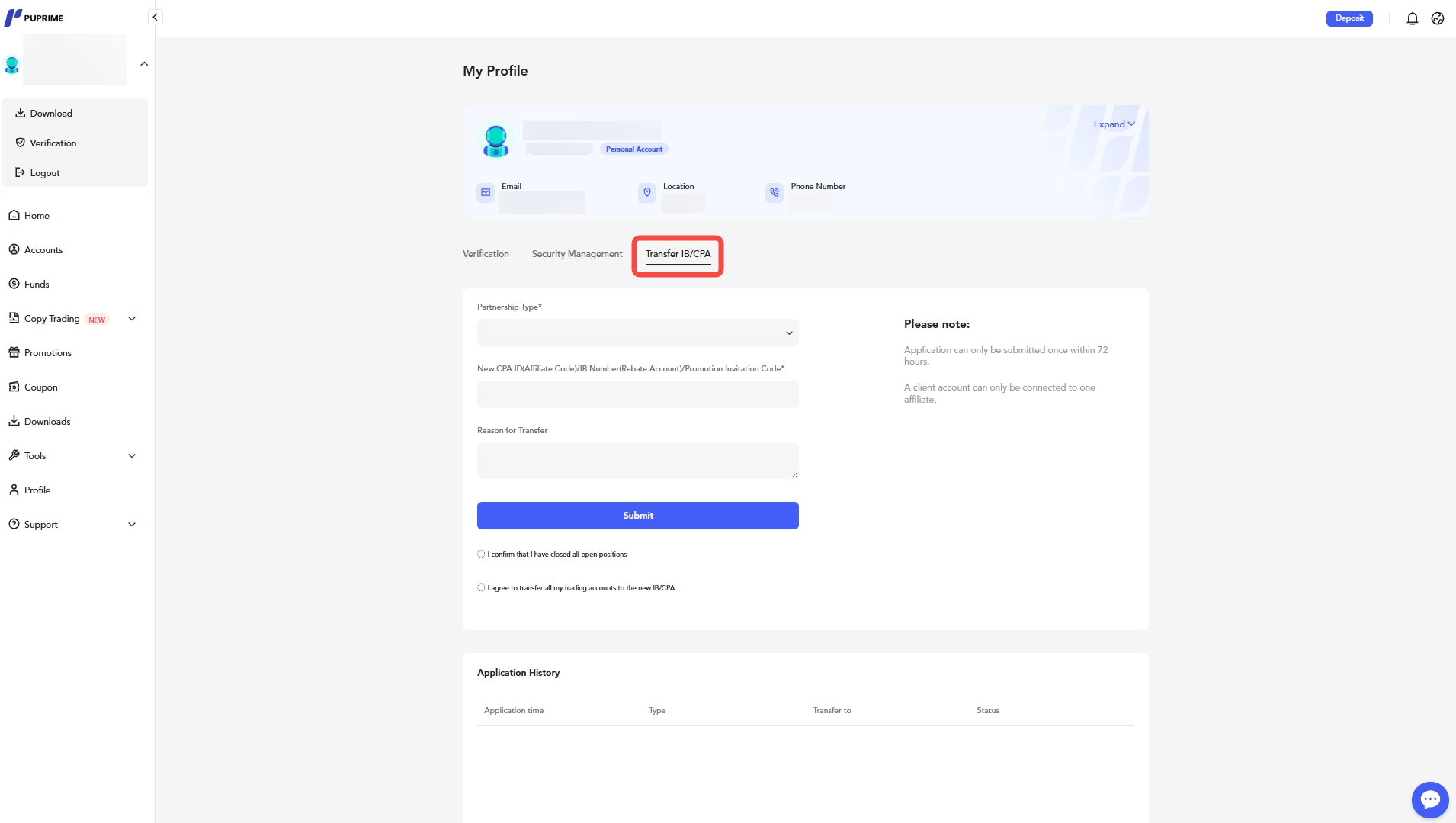
Task: Click the PUPRIME logo
Action: click(x=34, y=18)
